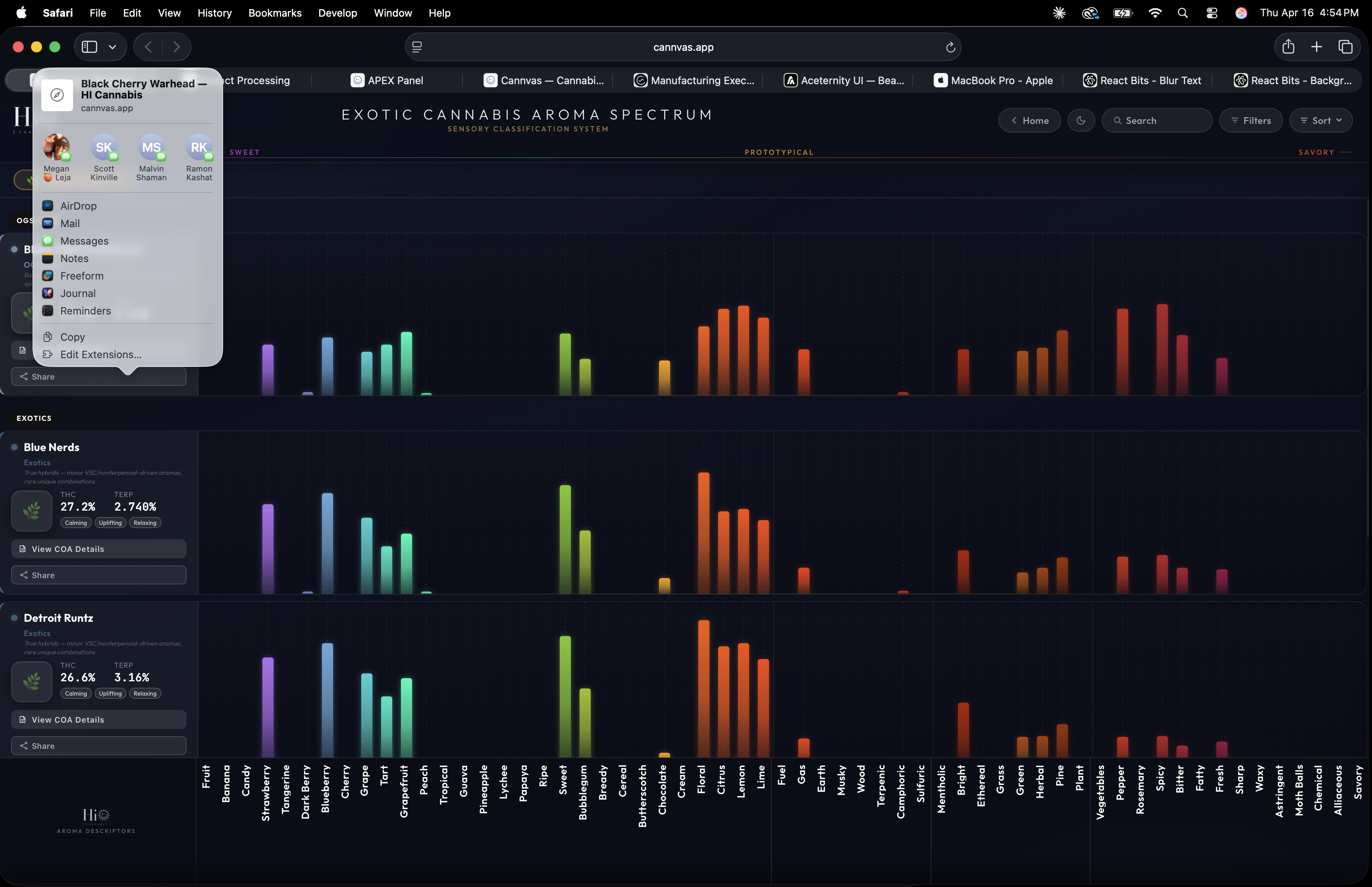Open the tab overview icon

pyautogui.click(x=1345, y=47)
